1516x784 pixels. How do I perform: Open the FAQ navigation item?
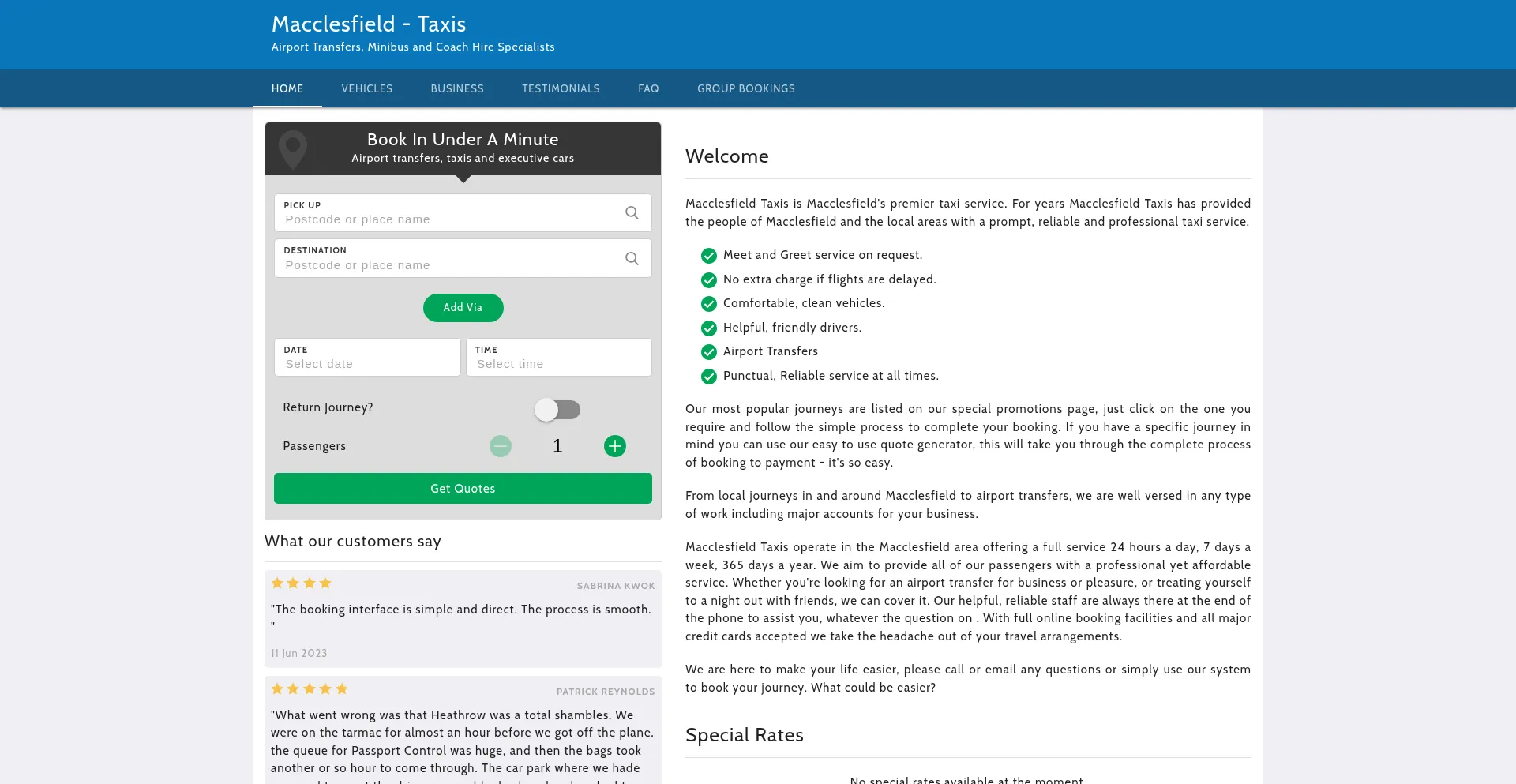tap(648, 89)
